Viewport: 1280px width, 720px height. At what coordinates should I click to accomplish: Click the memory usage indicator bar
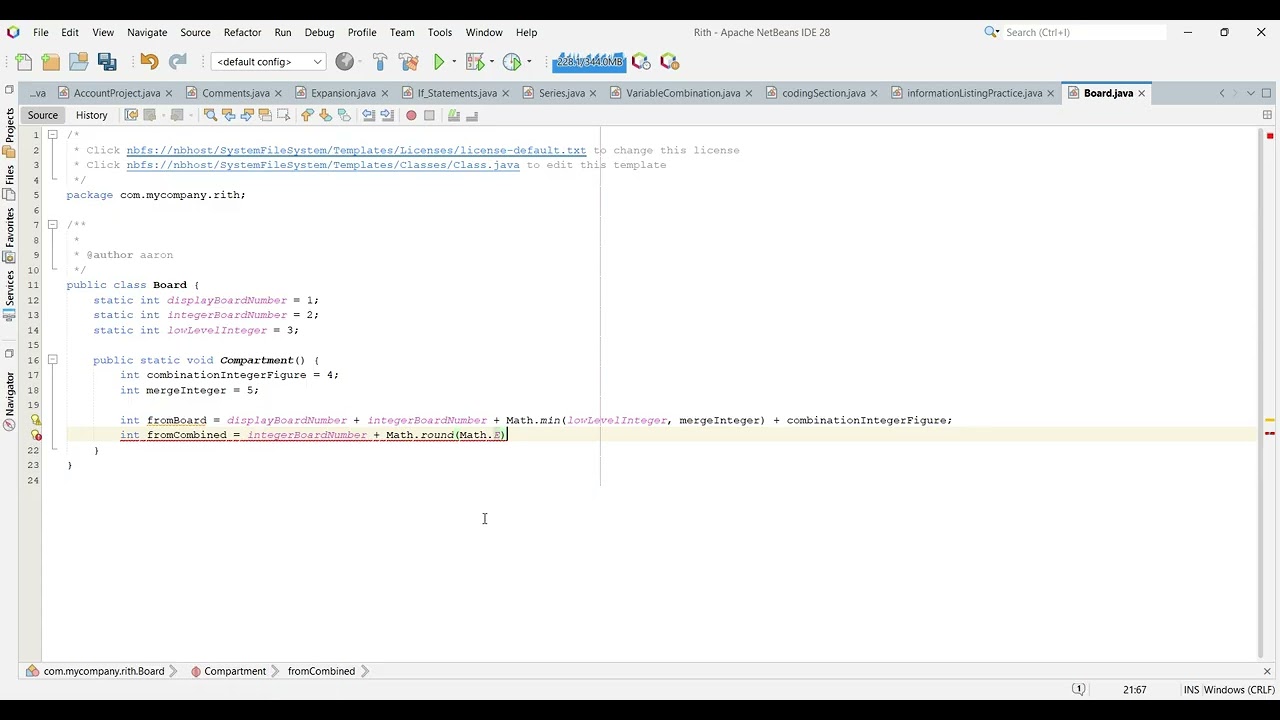[x=589, y=62]
